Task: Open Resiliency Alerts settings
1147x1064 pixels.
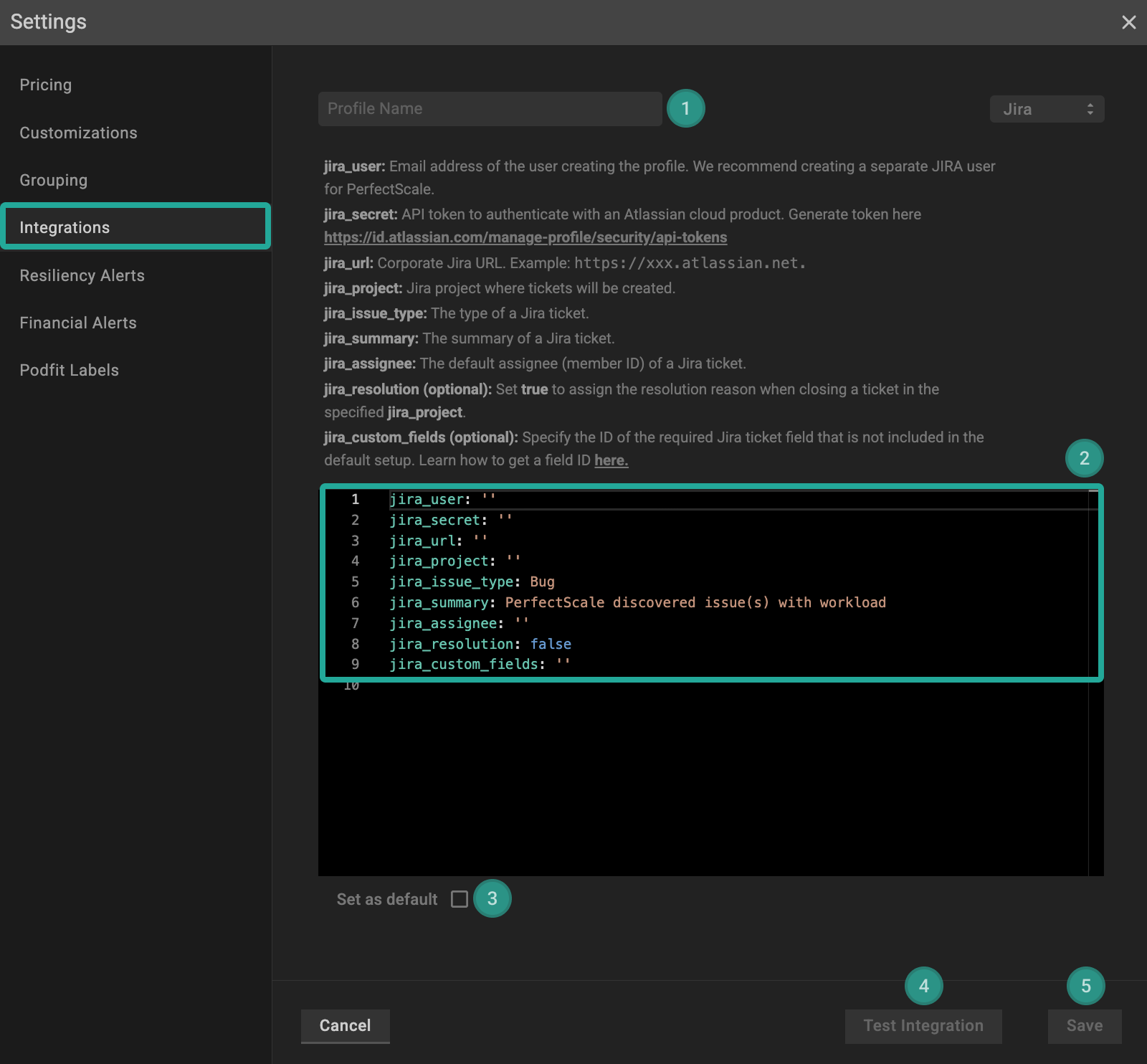Action: (x=82, y=275)
